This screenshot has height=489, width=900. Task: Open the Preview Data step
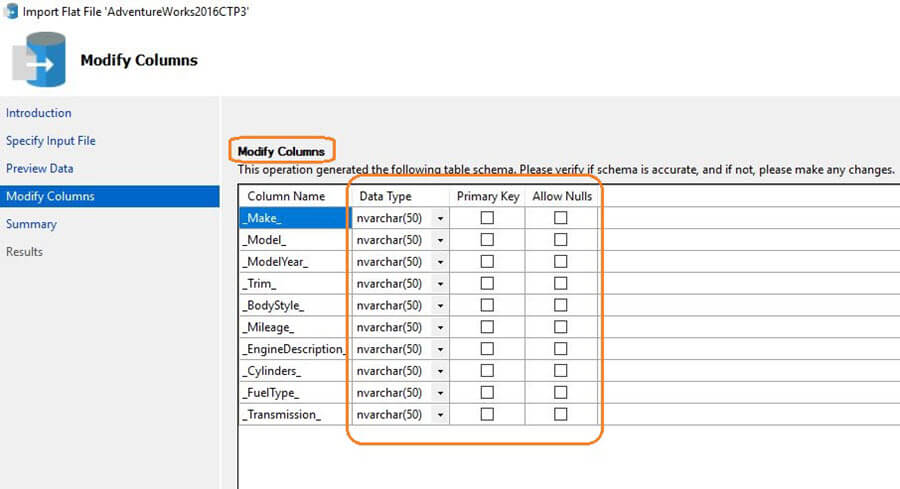(40, 169)
